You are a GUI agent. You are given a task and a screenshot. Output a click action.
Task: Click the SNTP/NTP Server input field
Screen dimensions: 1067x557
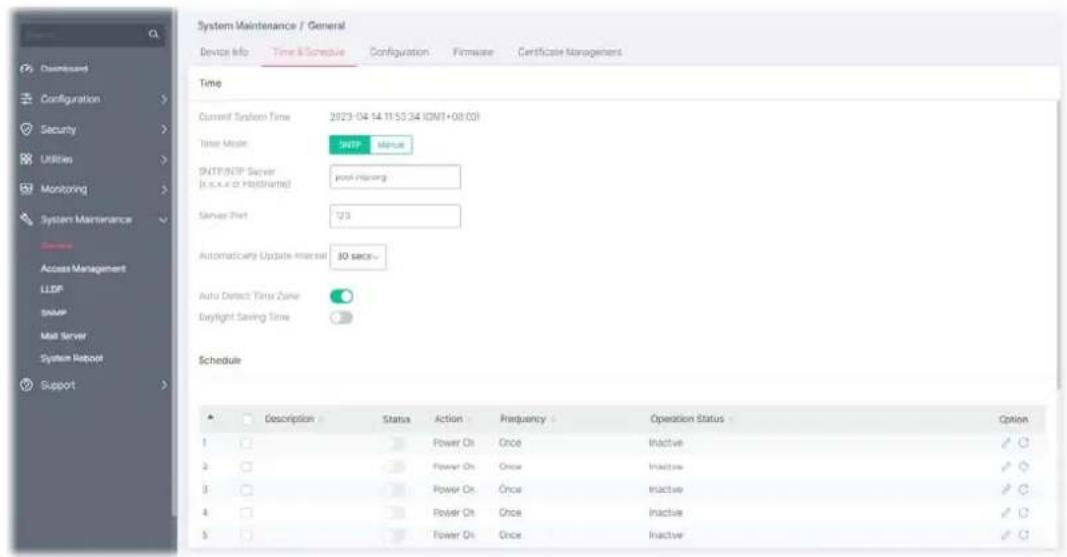point(395,177)
